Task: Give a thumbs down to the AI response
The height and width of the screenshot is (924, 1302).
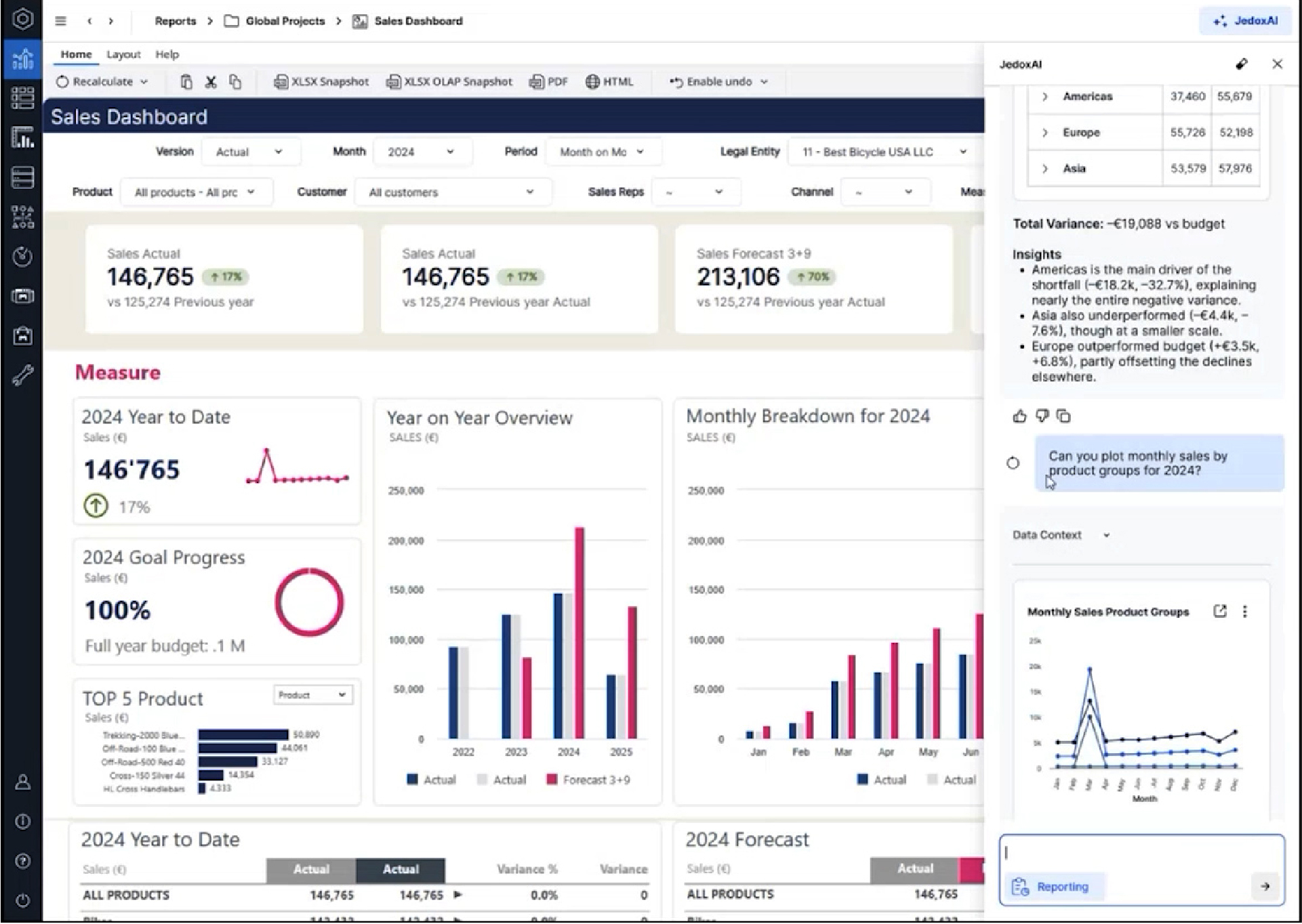Action: pos(1042,417)
